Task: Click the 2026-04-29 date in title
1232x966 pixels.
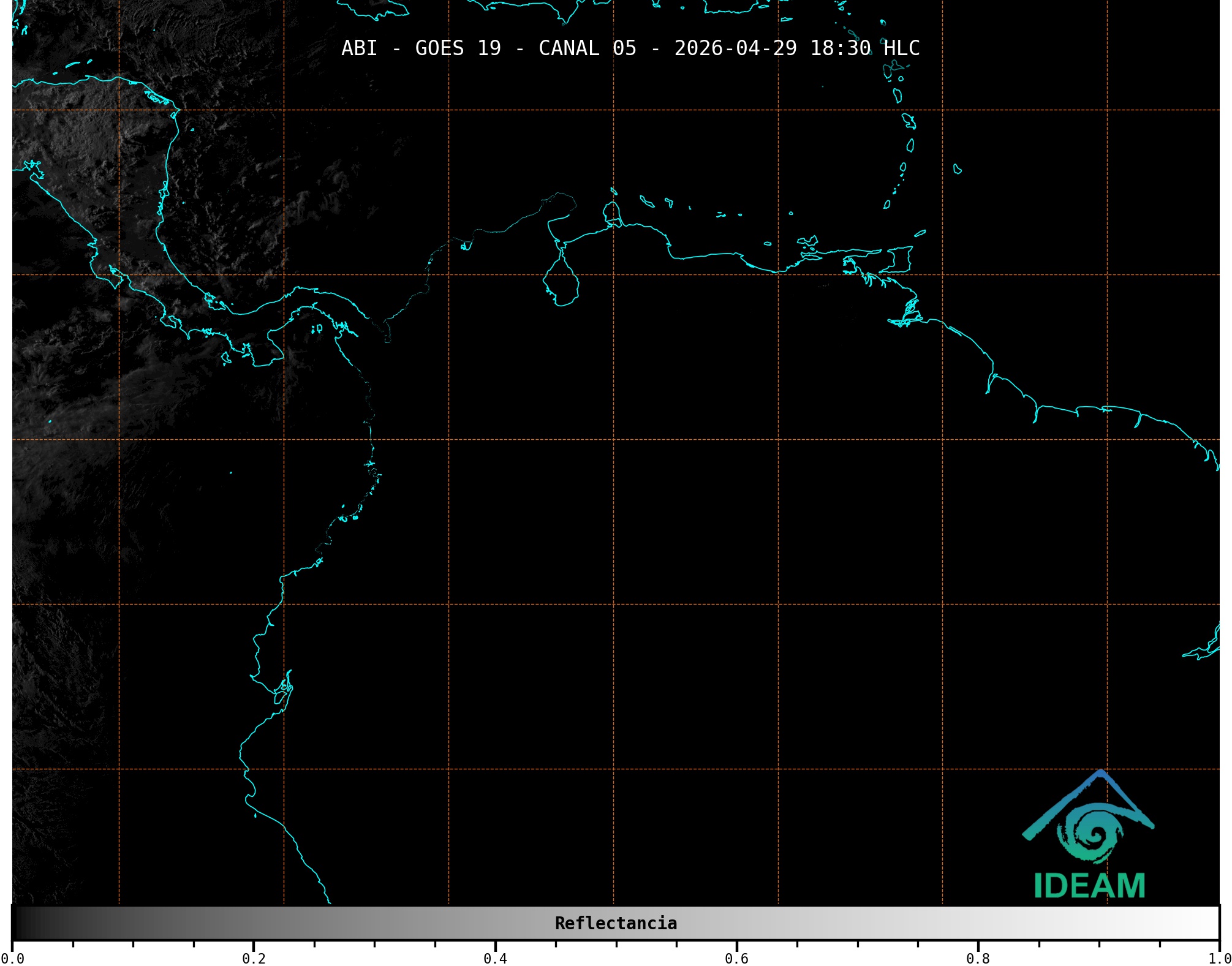Action: [x=735, y=48]
